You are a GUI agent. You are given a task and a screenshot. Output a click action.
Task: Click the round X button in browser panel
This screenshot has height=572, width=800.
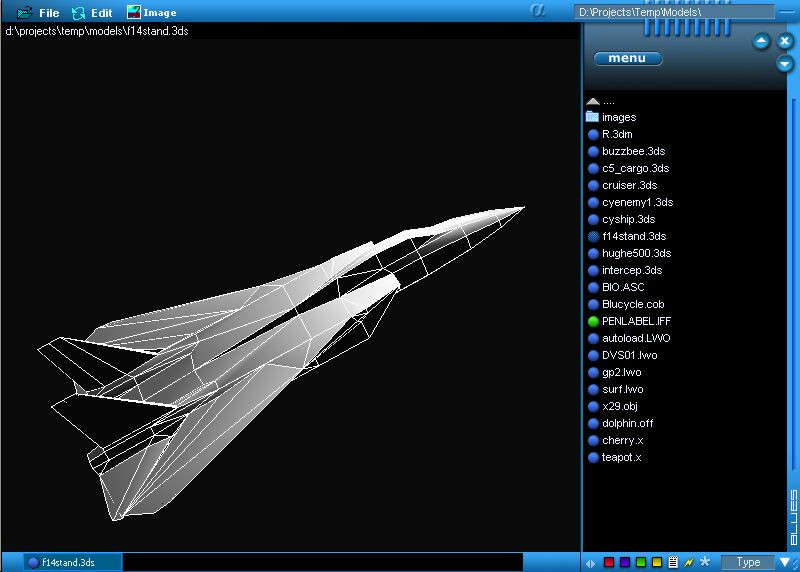(x=785, y=41)
